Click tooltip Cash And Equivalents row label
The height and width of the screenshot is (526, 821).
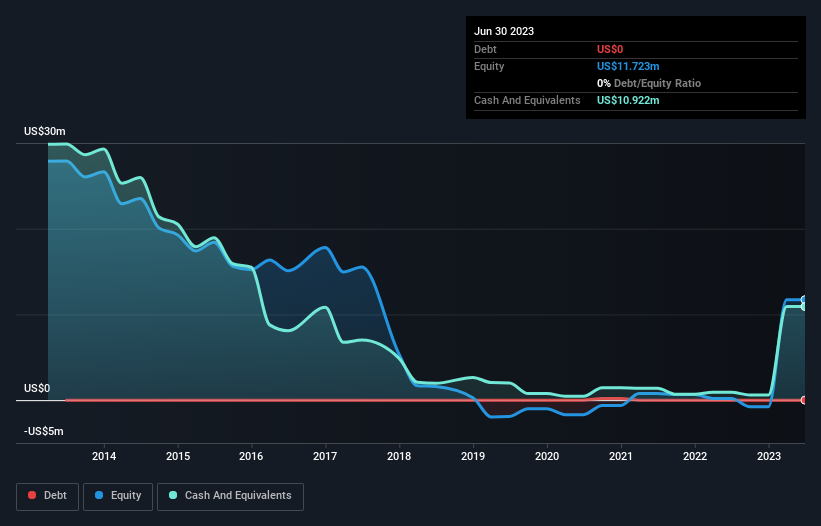527,100
